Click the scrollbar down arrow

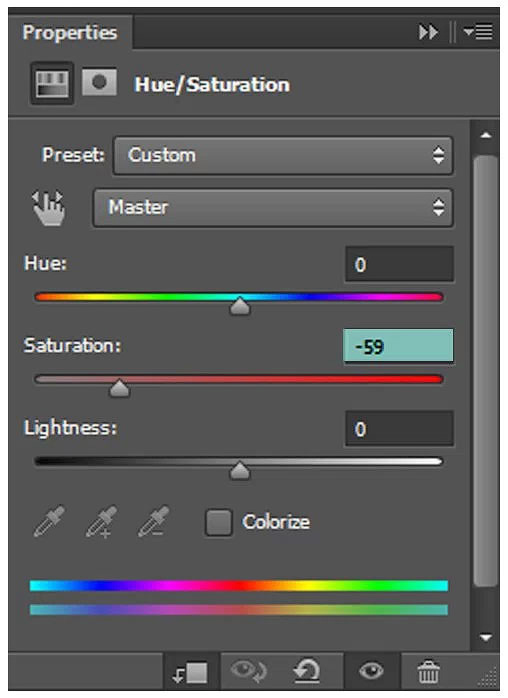pos(486,637)
